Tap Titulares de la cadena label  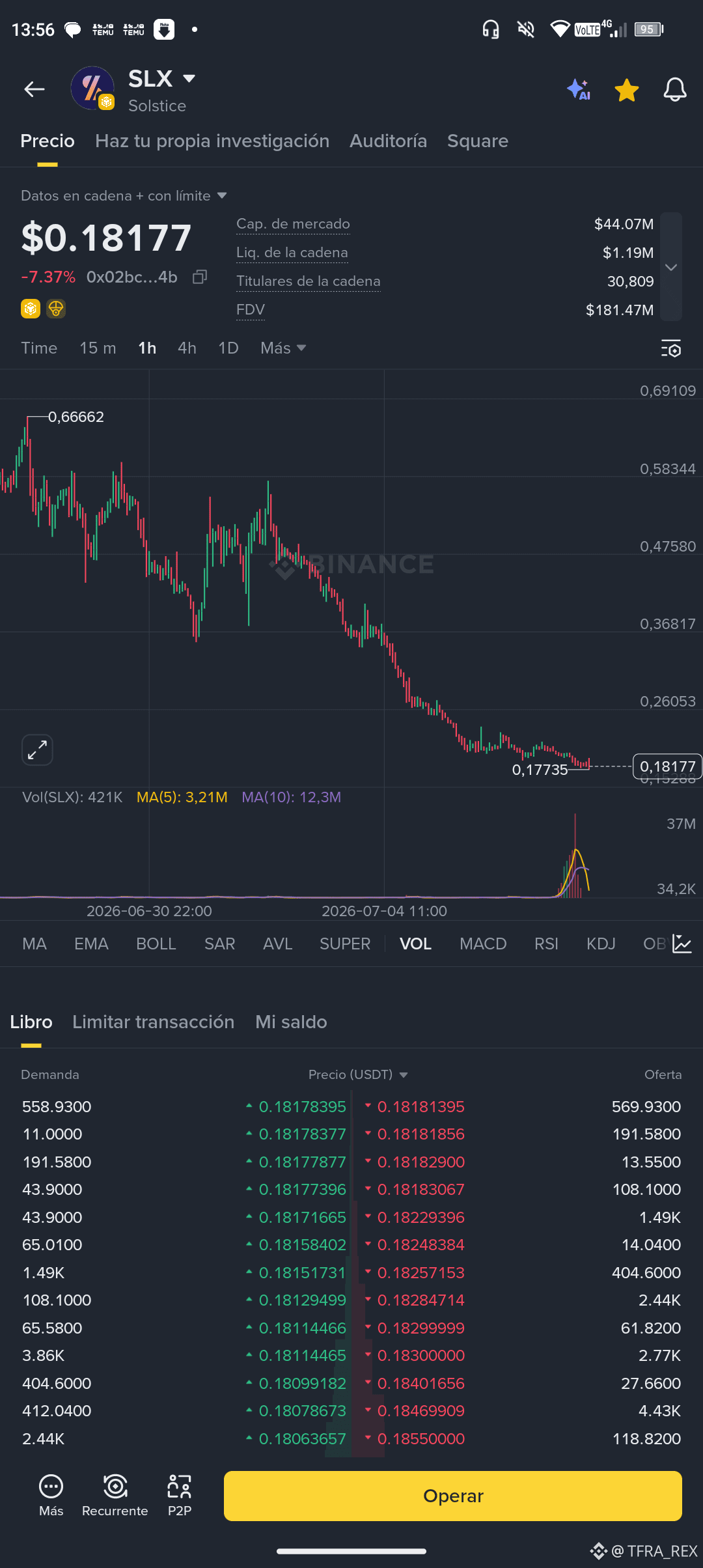[x=308, y=281]
